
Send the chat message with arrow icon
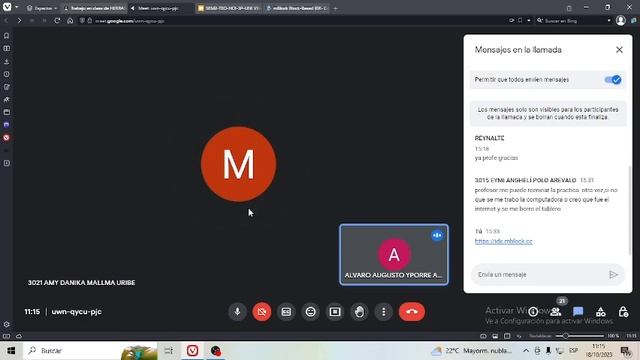[x=613, y=275]
